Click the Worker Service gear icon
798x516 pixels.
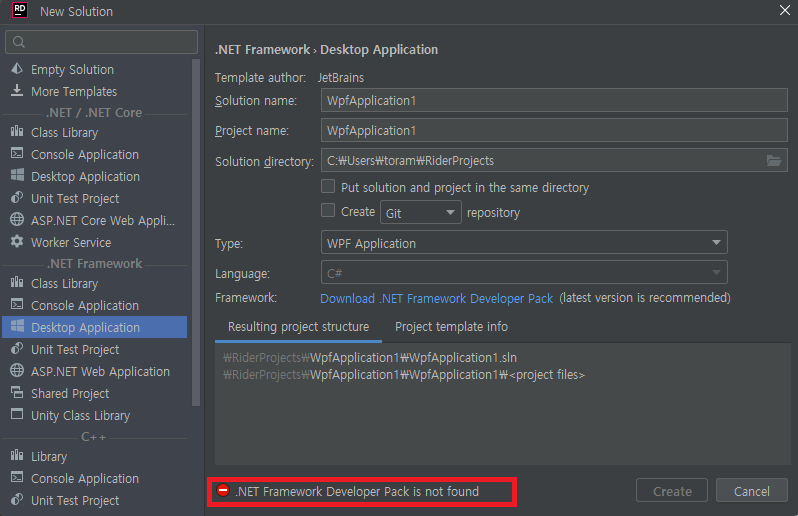pyautogui.click(x=17, y=241)
